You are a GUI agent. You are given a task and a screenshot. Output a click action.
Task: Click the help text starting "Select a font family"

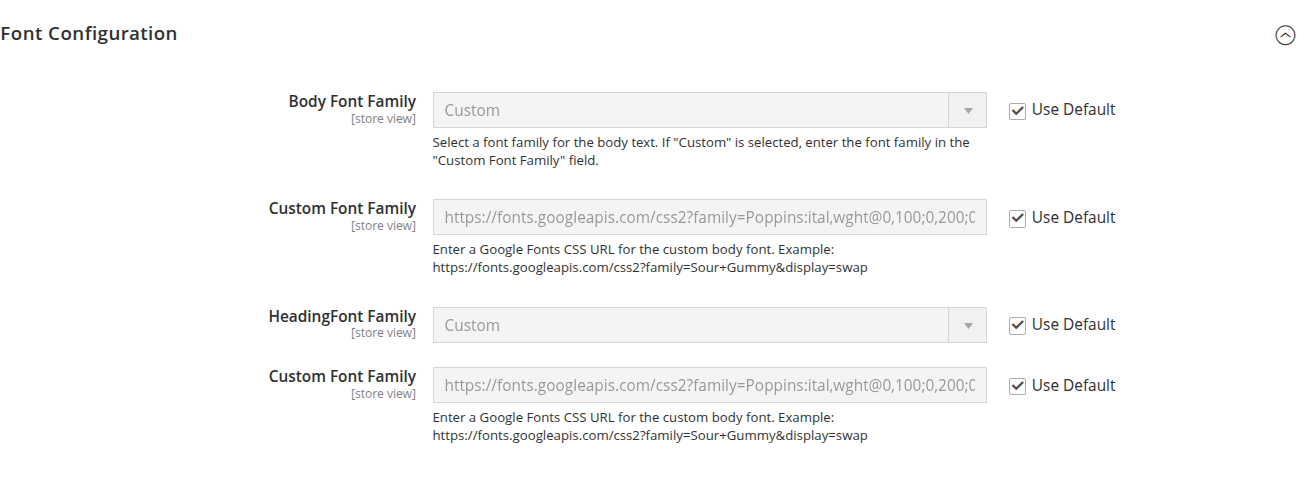[701, 151]
